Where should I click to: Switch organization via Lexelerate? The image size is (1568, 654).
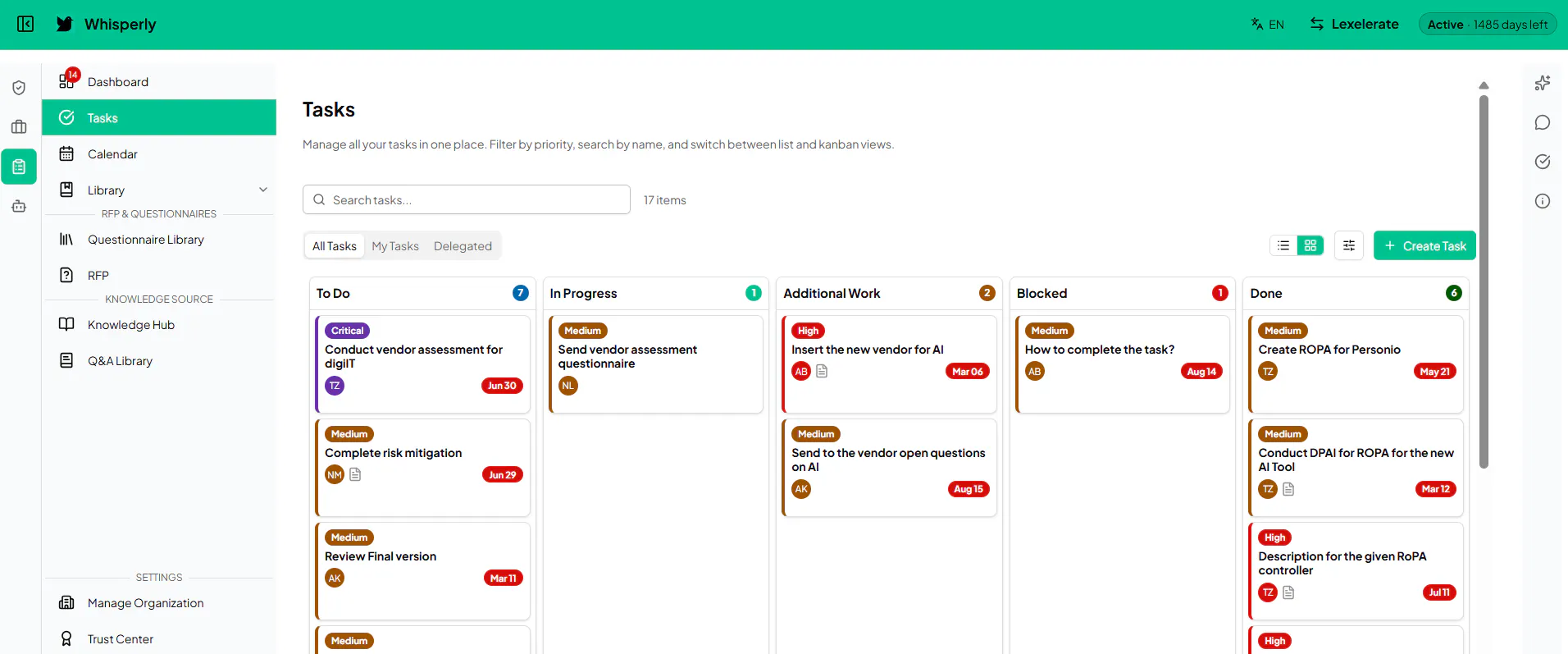[1354, 24]
